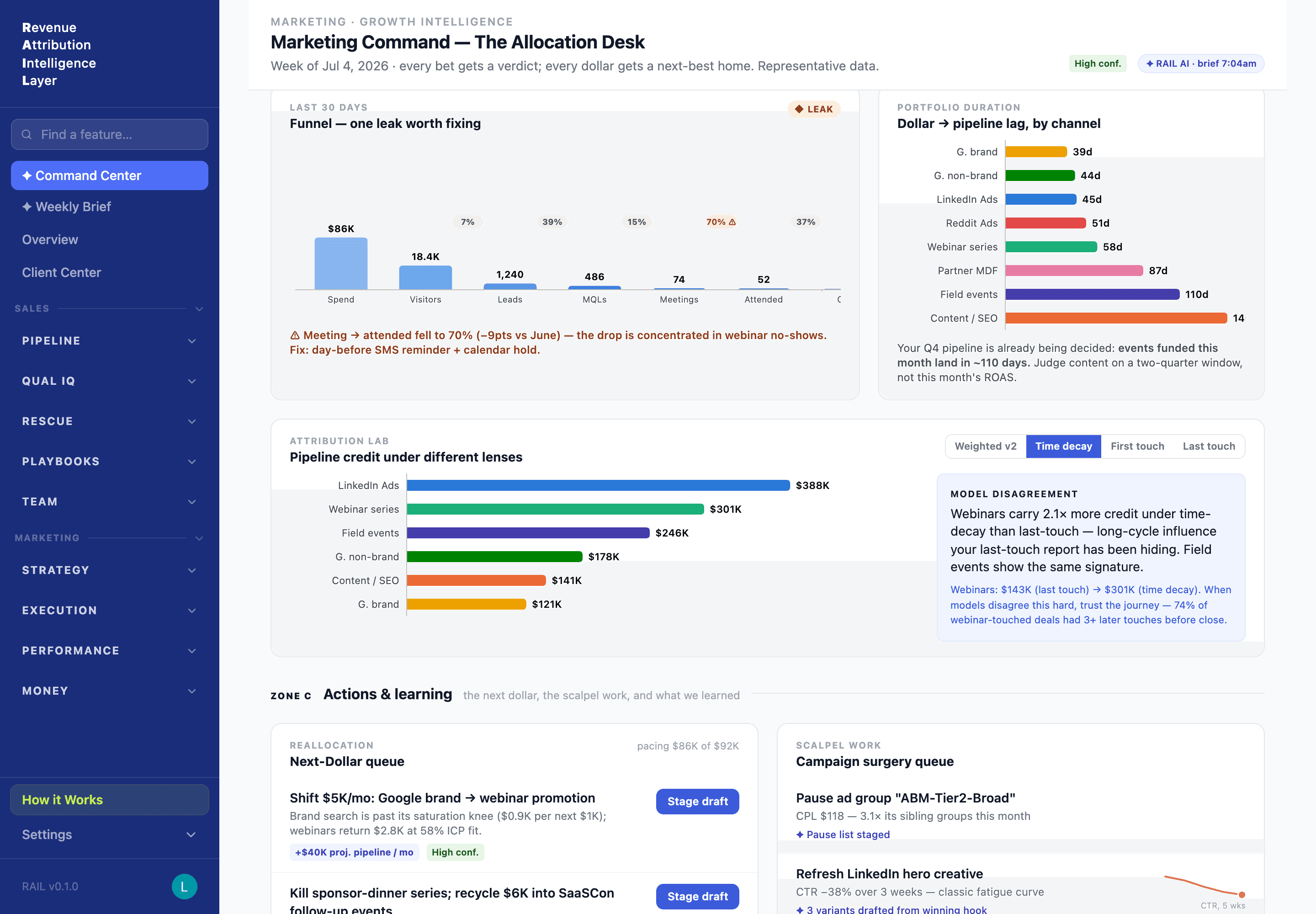The image size is (1316, 914).
Task: Open How it Works
Action: (109, 800)
